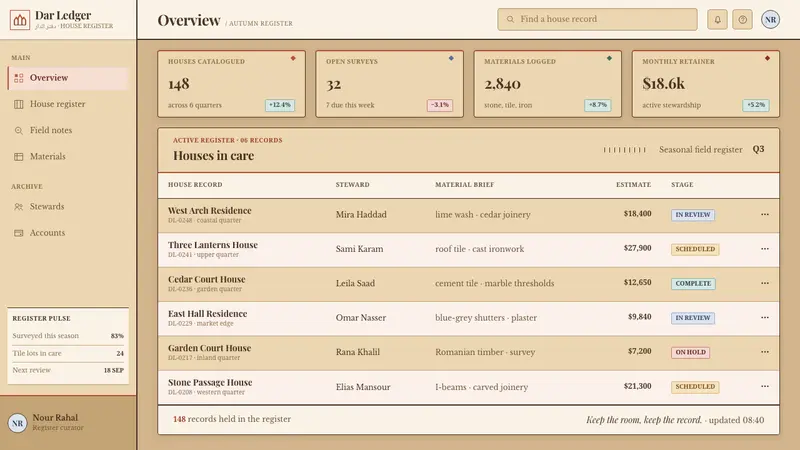Click the Nour Rahal user name

pos(55,418)
